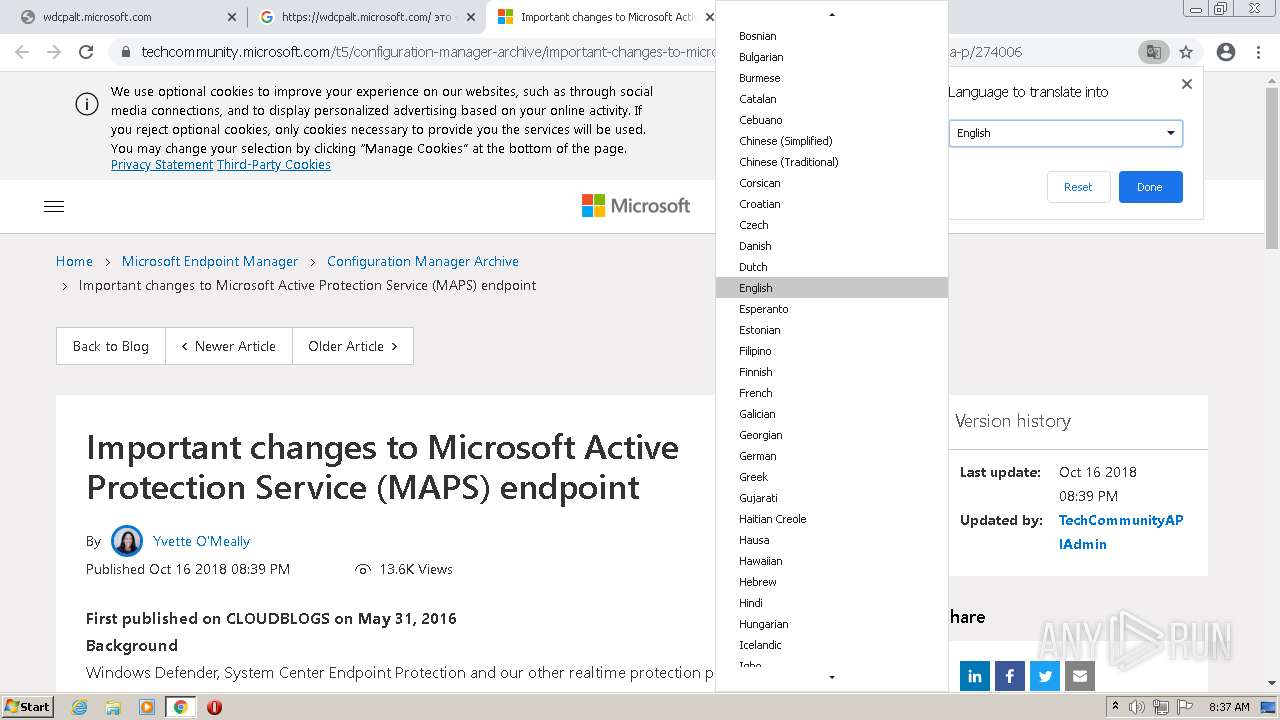Close the translate popup with X
Screen dimensions: 1280x720
(1187, 84)
